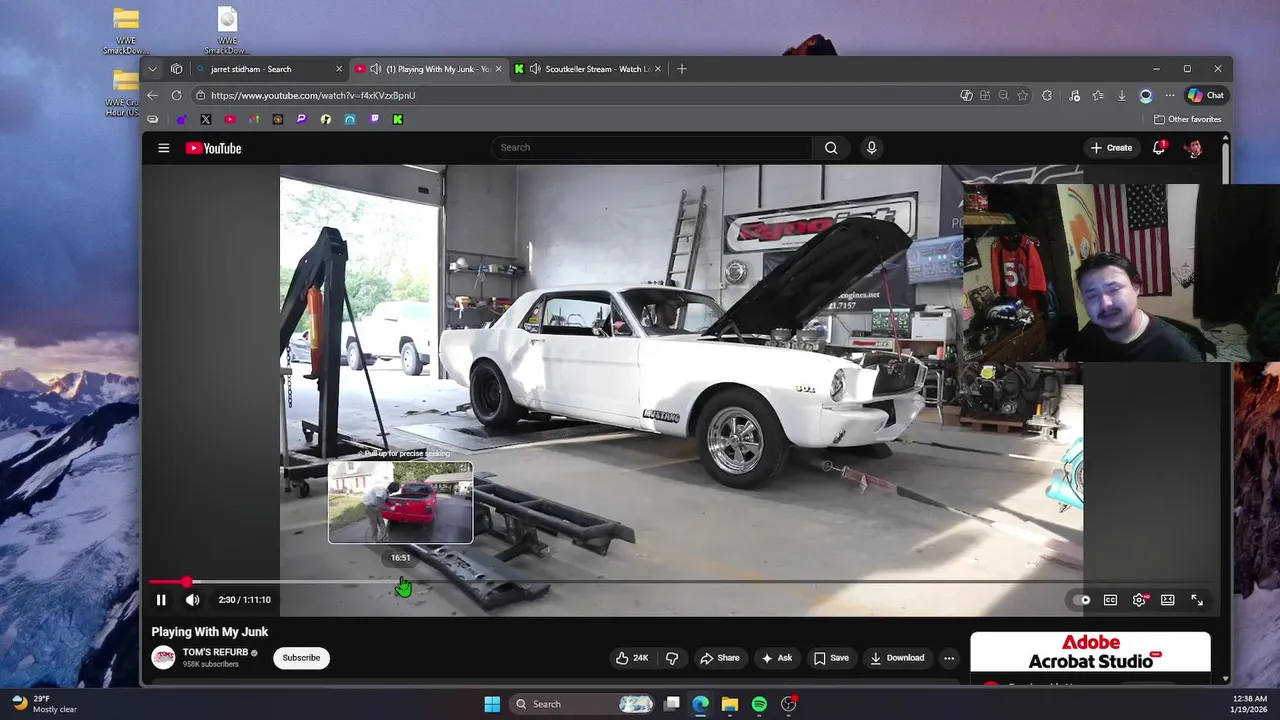Viewport: 1280px width, 720px height.
Task: Mute audio icon on Scoutkeller Stream tab
Action: 535,69
